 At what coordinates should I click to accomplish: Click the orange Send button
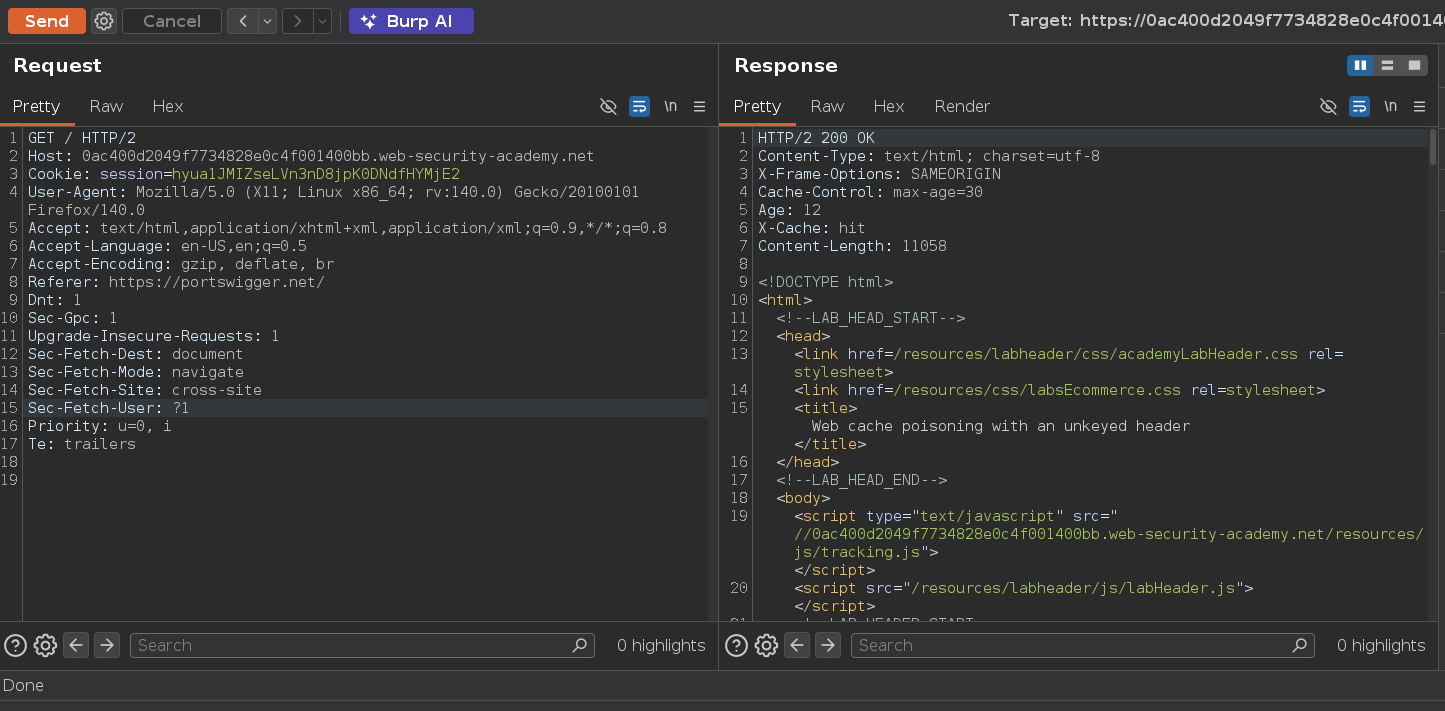coord(47,21)
